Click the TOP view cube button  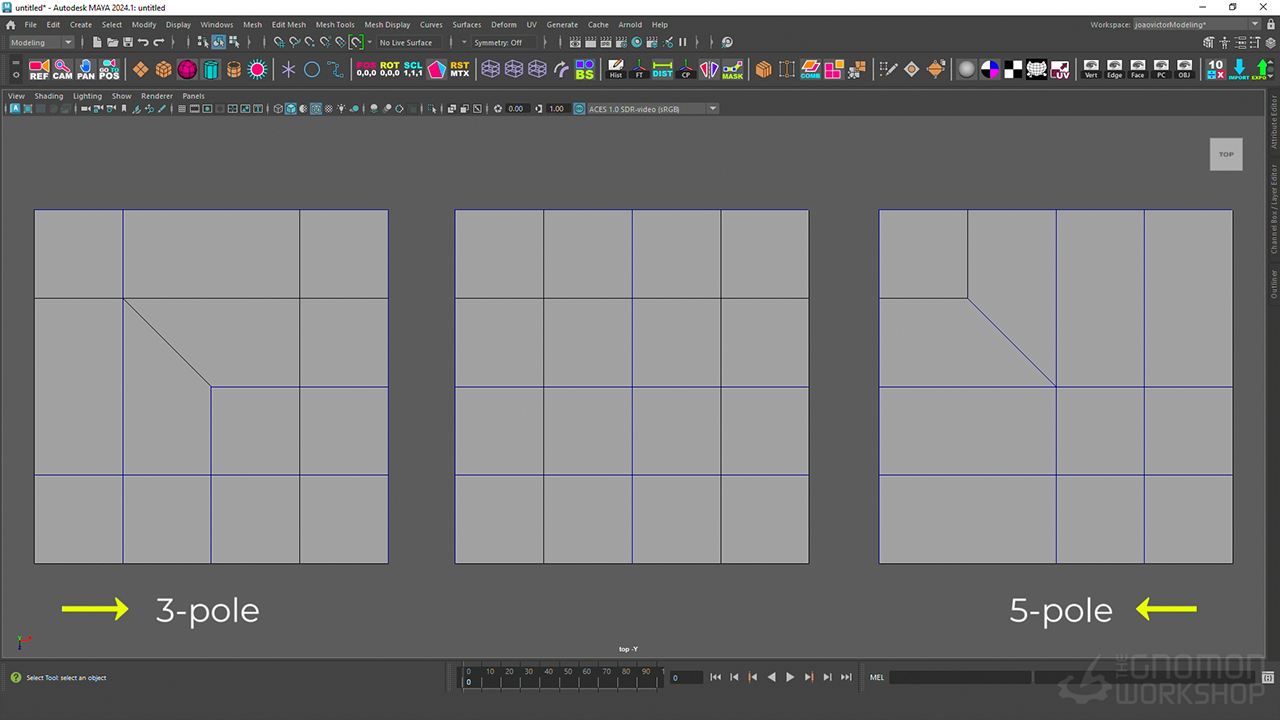(x=1226, y=154)
